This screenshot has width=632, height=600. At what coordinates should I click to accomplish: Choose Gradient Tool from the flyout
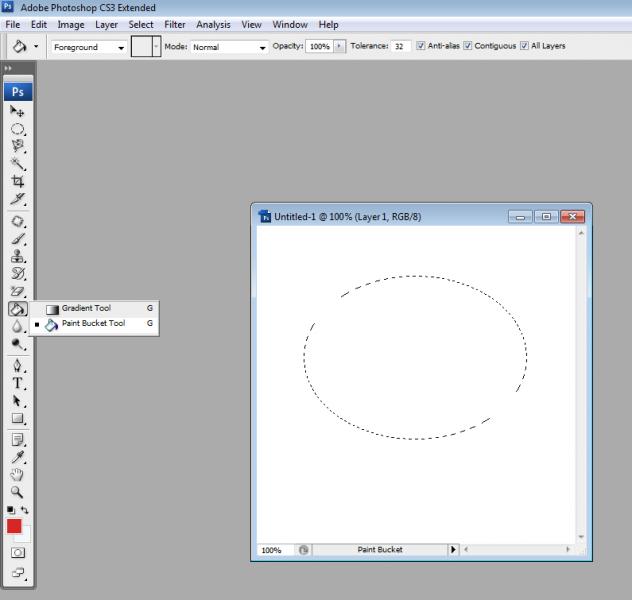point(86,308)
